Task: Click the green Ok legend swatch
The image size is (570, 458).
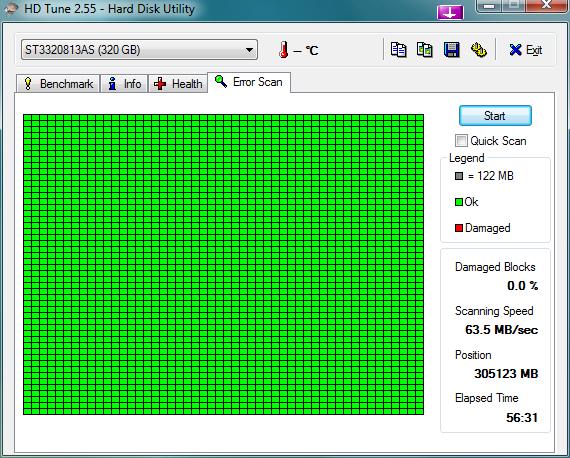Action: pos(459,202)
